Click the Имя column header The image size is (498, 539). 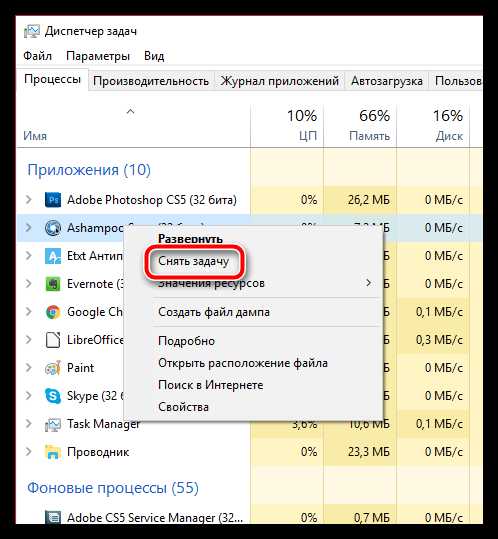(x=35, y=136)
